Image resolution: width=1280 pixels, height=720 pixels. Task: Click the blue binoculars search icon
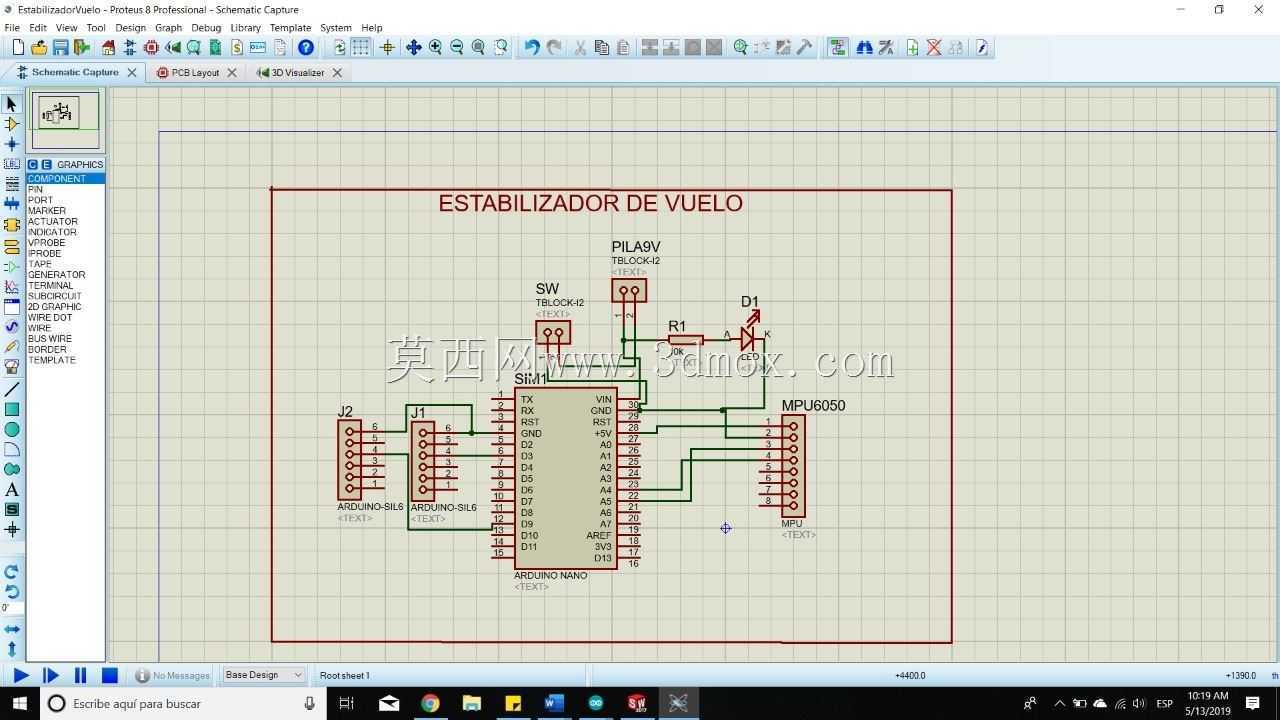[x=864, y=47]
